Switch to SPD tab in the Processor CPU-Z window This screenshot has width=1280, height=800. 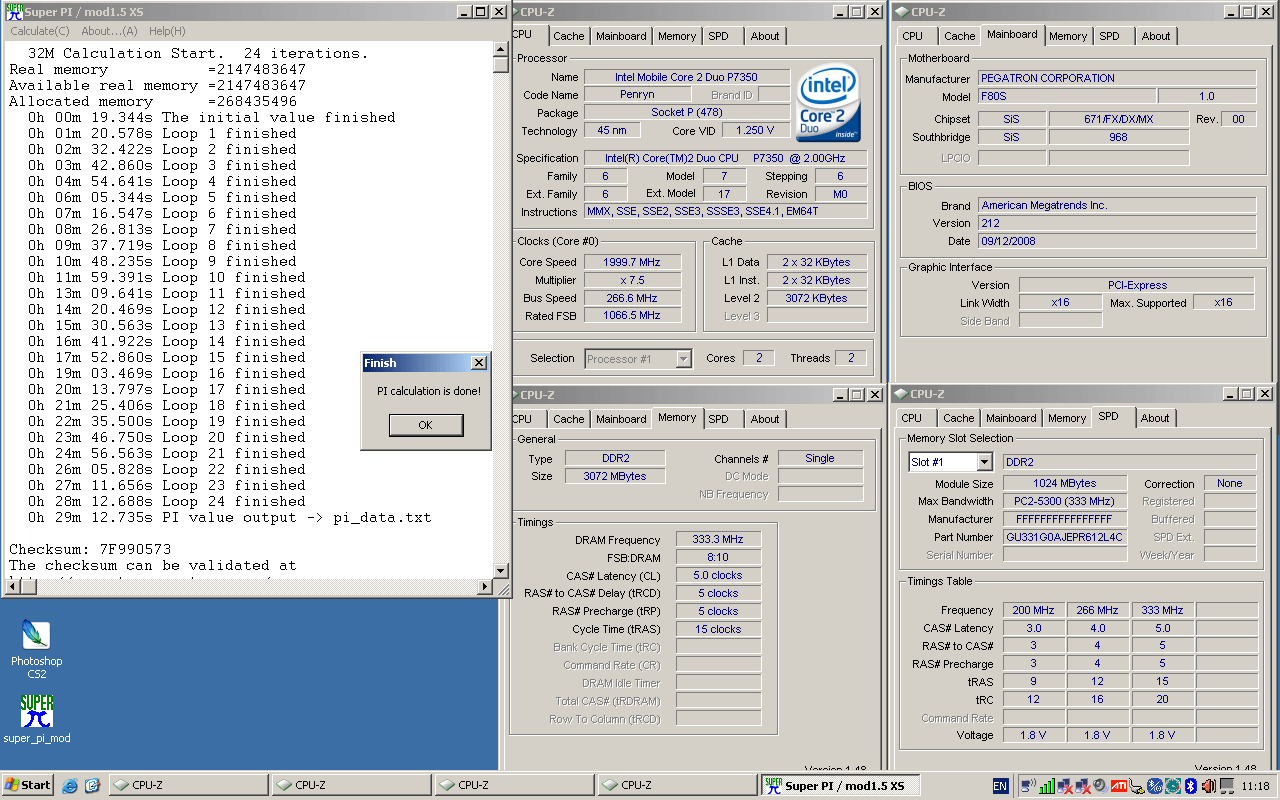[x=718, y=36]
